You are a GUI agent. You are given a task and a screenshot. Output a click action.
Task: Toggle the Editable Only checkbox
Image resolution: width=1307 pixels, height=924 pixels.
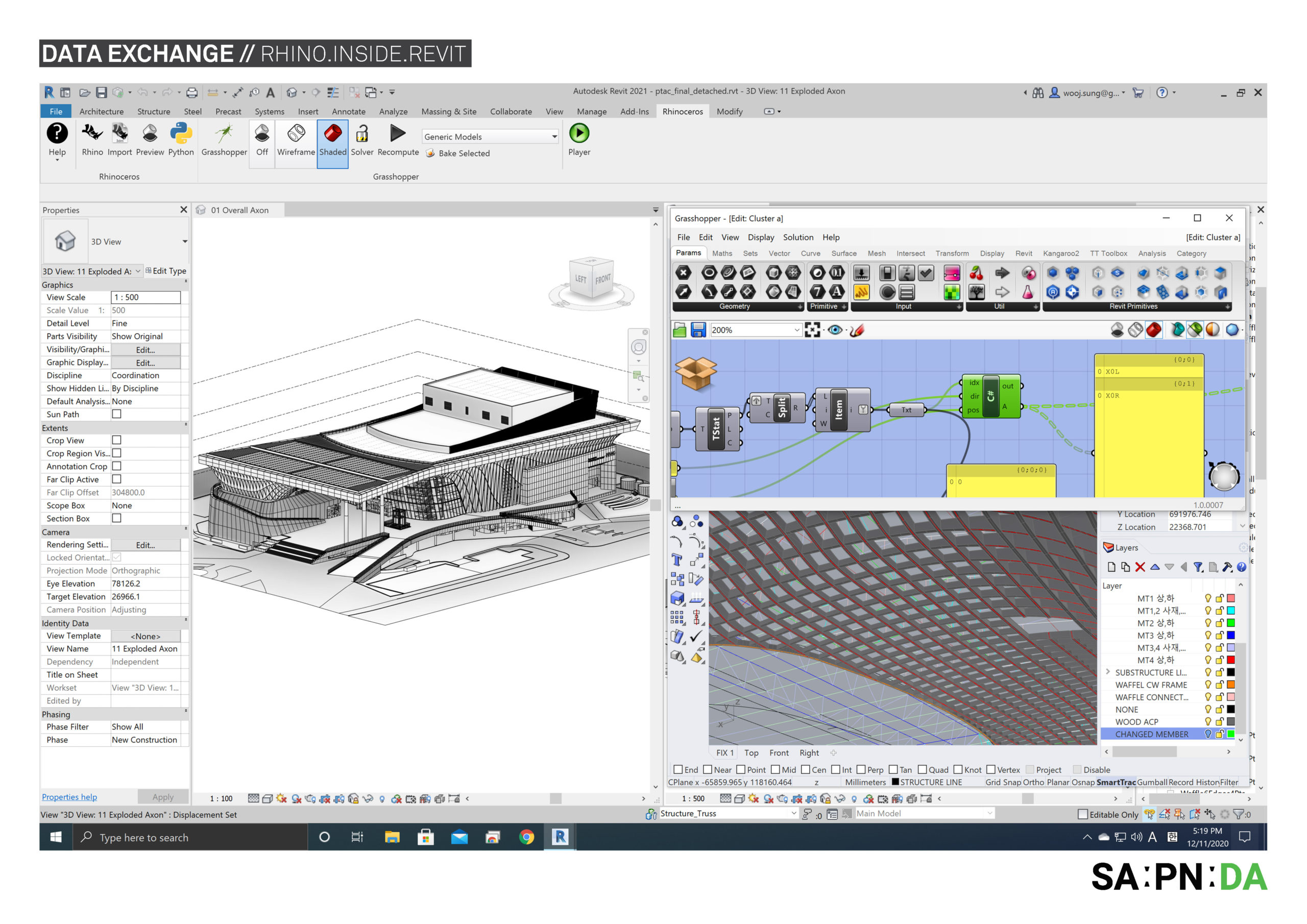pos(1083,815)
